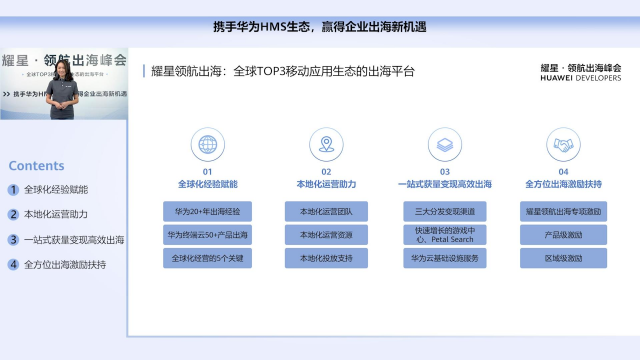Click the numbered circle 4 in Contents

pyautogui.click(x=13, y=264)
